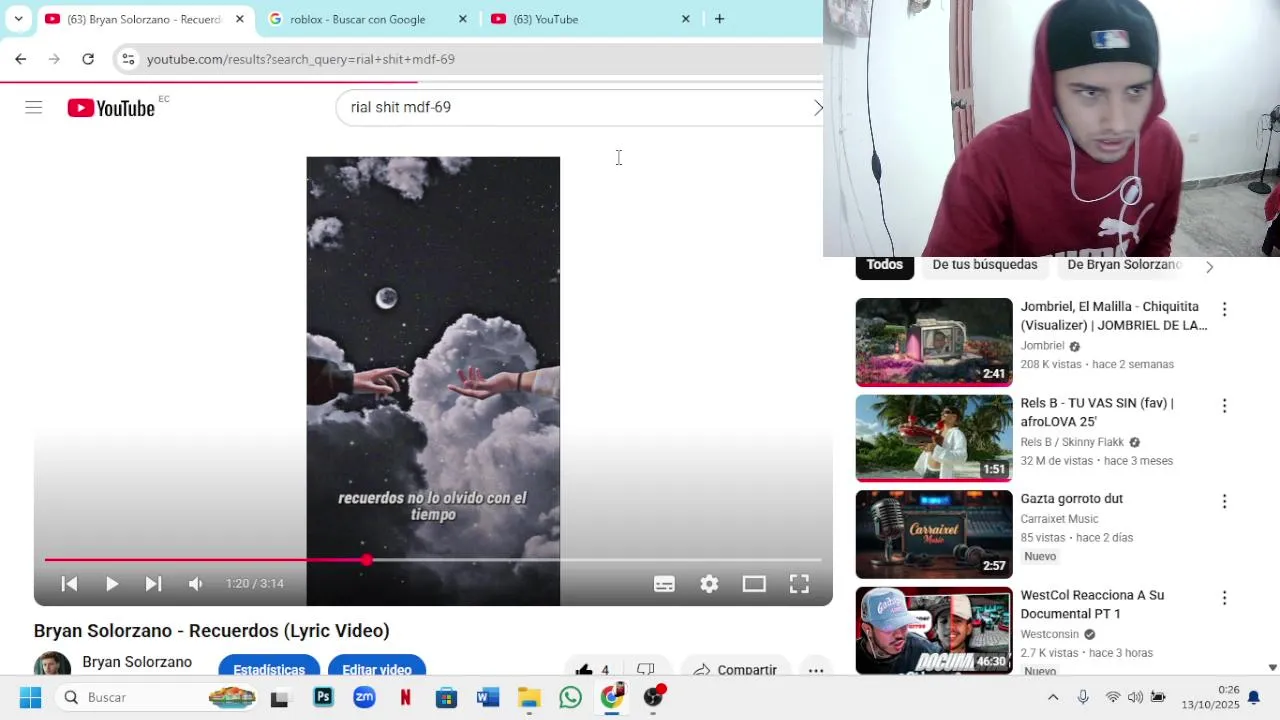Toggle subtitles in the video player

664,584
